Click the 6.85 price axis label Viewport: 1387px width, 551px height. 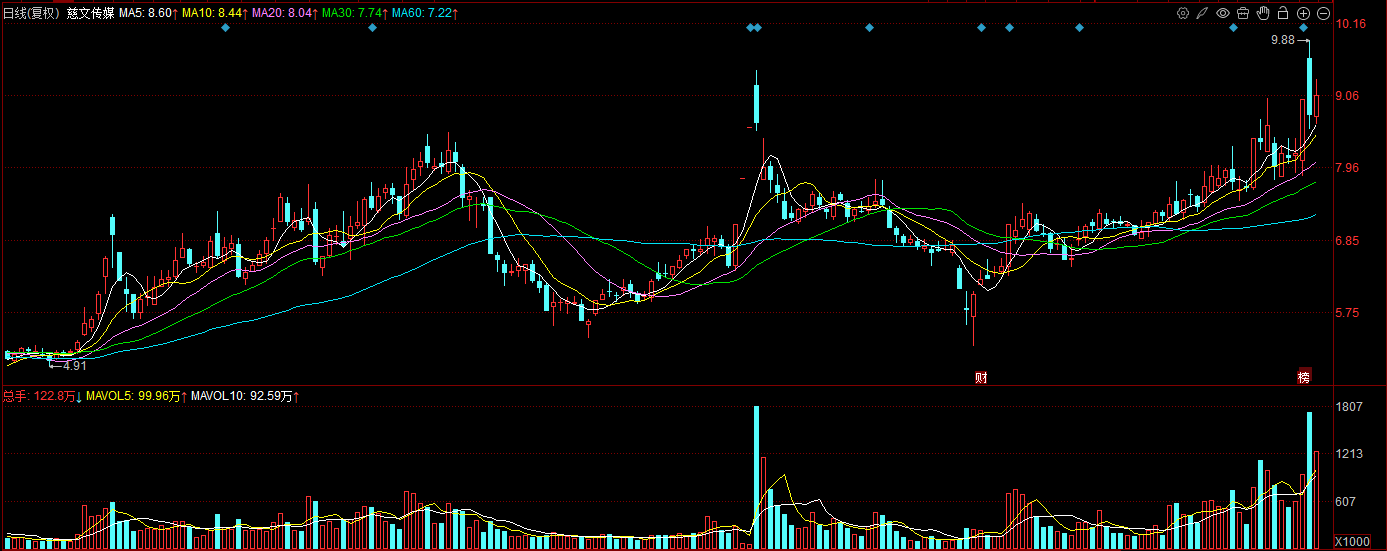click(x=1349, y=241)
